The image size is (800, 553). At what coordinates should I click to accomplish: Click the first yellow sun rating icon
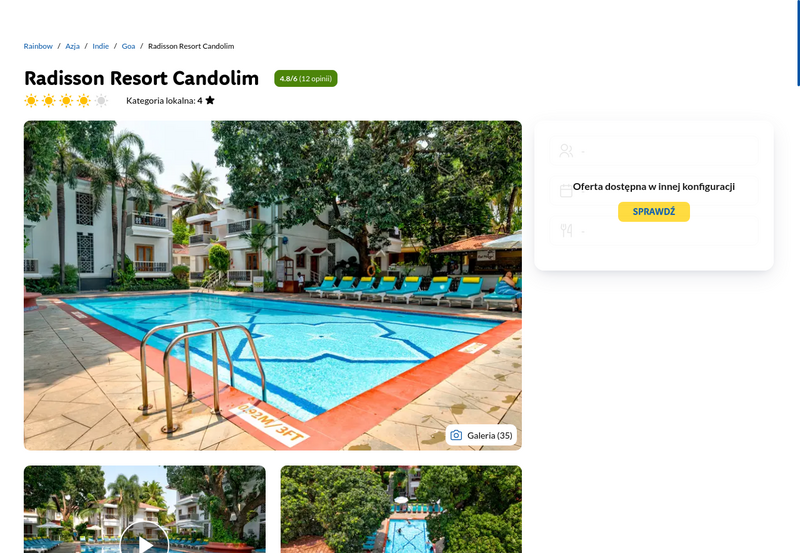tap(31, 100)
